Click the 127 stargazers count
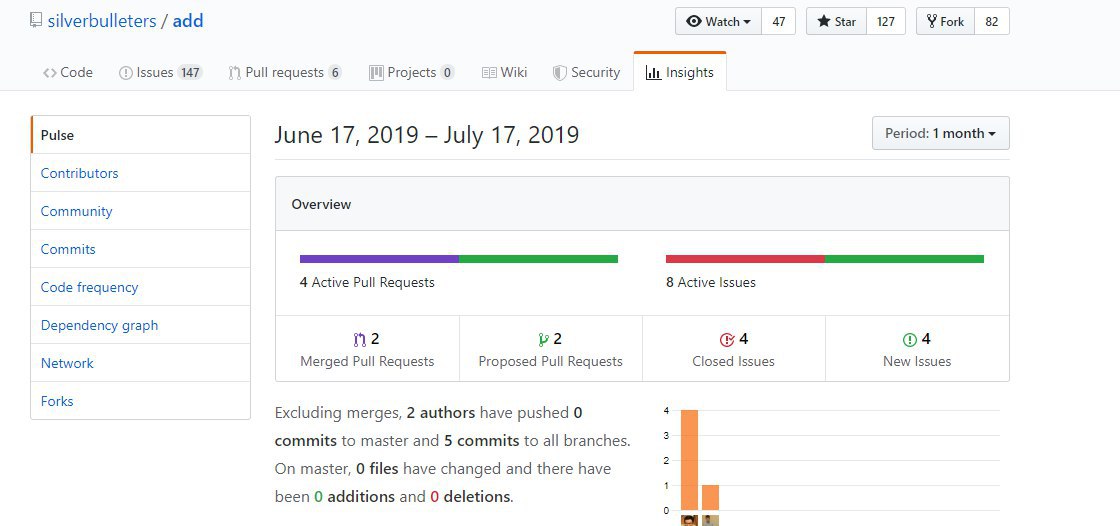The image size is (1120, 526). (x=886, y=21)
